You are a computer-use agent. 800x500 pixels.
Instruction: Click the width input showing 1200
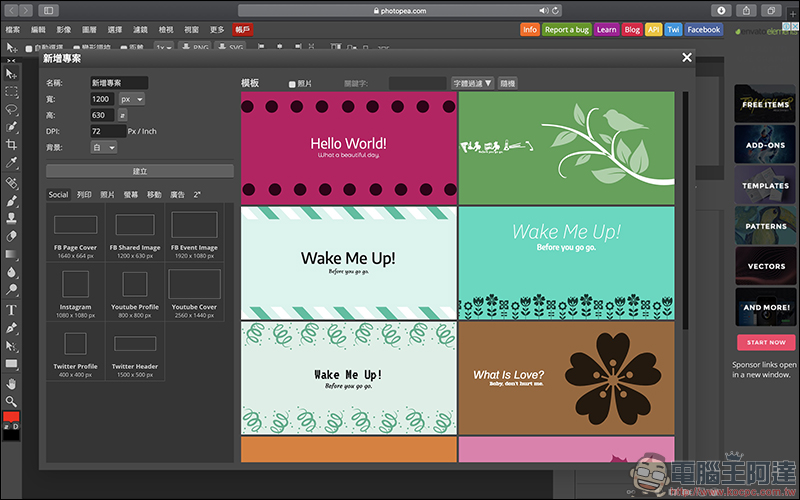pos(102,99)
